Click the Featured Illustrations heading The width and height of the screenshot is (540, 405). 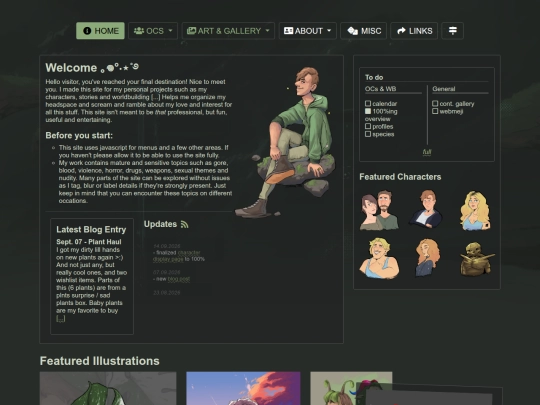[100, 361]
